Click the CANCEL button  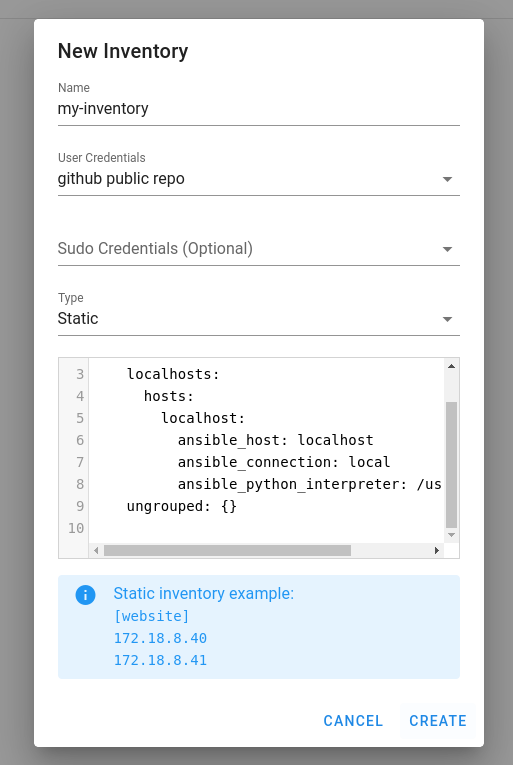353,721
